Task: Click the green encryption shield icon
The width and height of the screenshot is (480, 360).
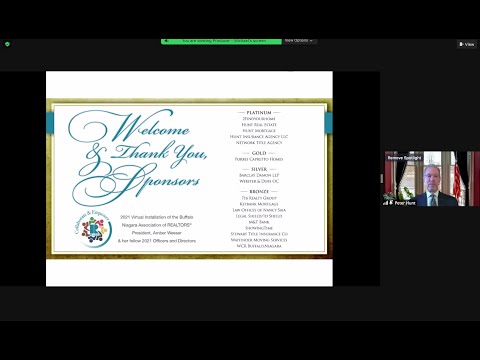Action: [7, 44]
